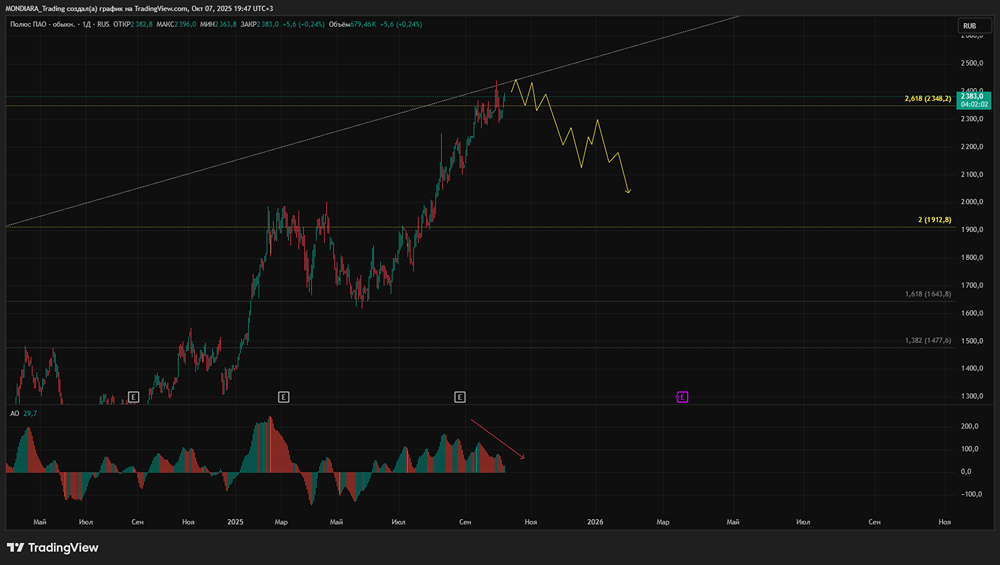Click the Объём volume value

pyautogui.click(x=363, y=24)
